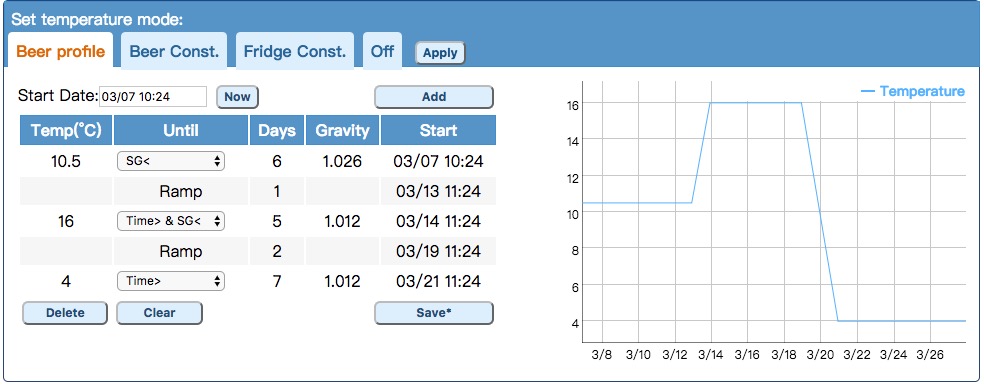Click the first Ramp row
984x389 pixels.
[258, 191]
